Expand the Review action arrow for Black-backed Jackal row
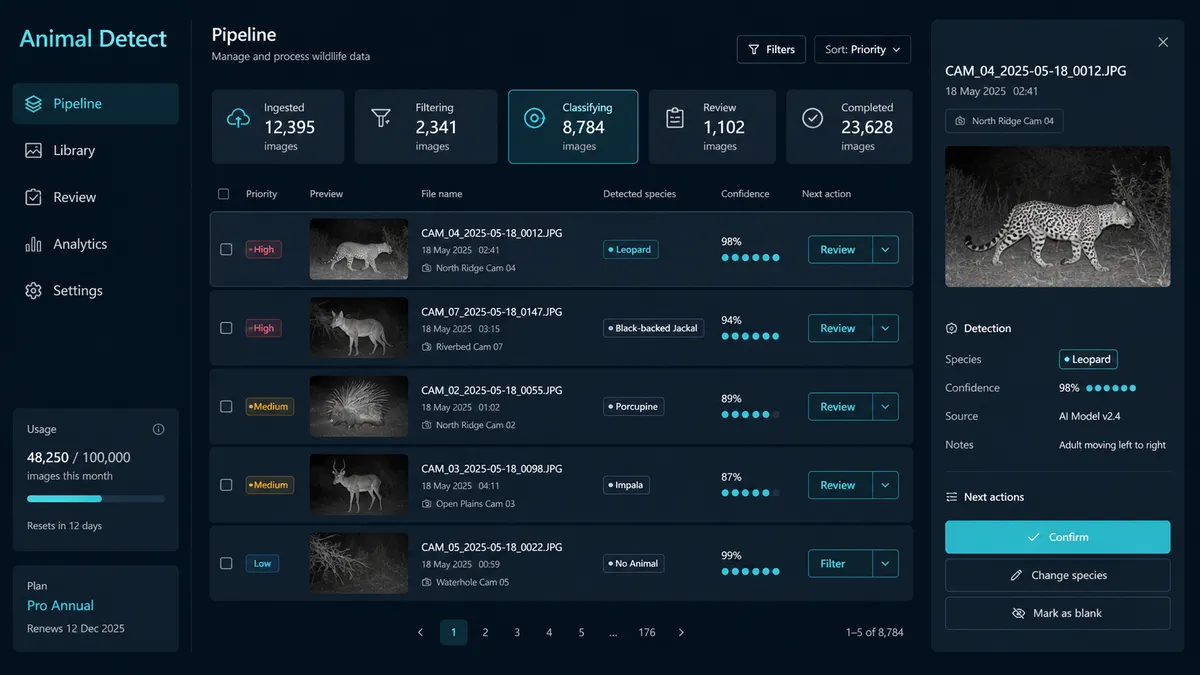Image resolution: width=1200 pixels, height=675 pixels. pos(885,328)
